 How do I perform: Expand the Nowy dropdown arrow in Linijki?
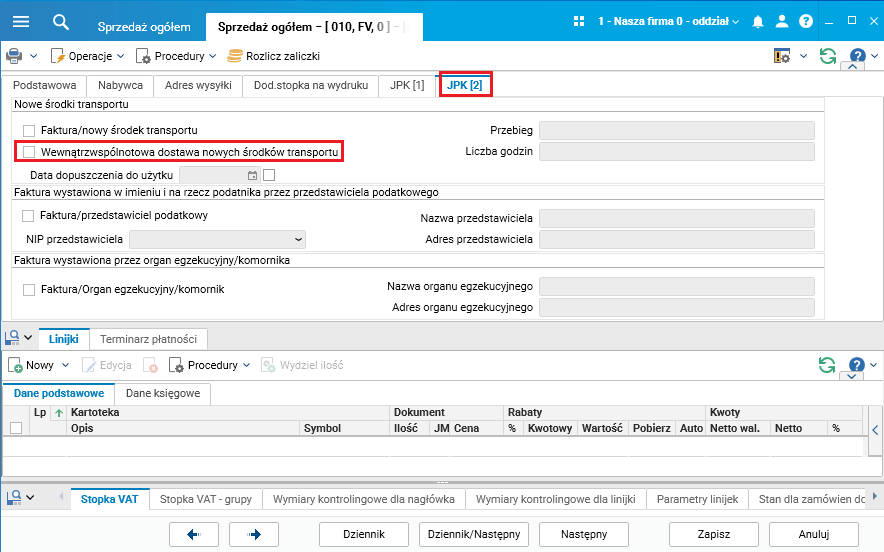[x=65, y=365]
